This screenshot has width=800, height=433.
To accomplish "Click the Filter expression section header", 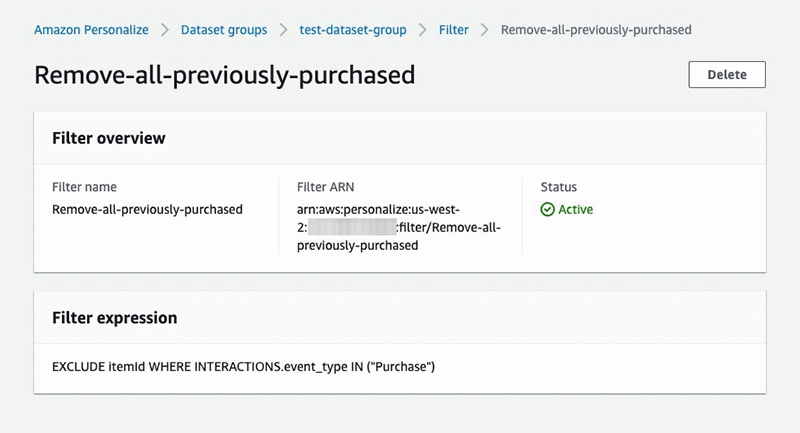I will click(x=114, y=318).
